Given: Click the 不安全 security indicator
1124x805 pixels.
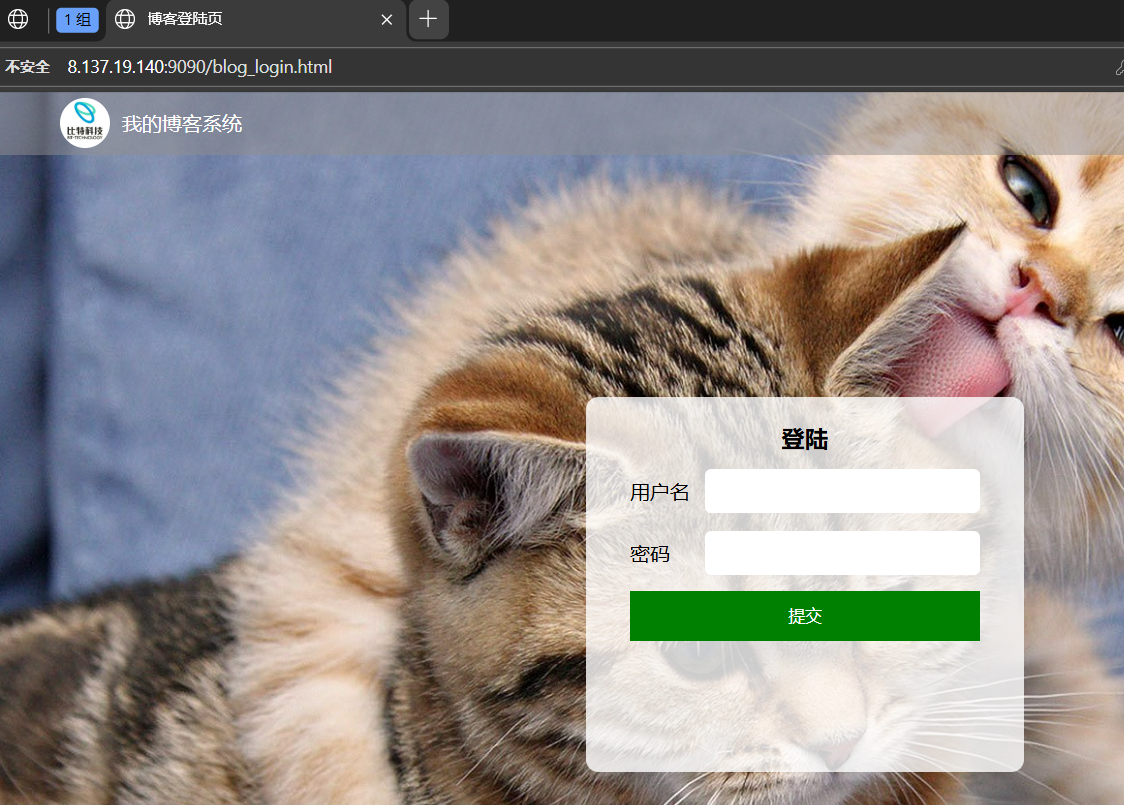Looking at the screenshot, I should [27, 67].
